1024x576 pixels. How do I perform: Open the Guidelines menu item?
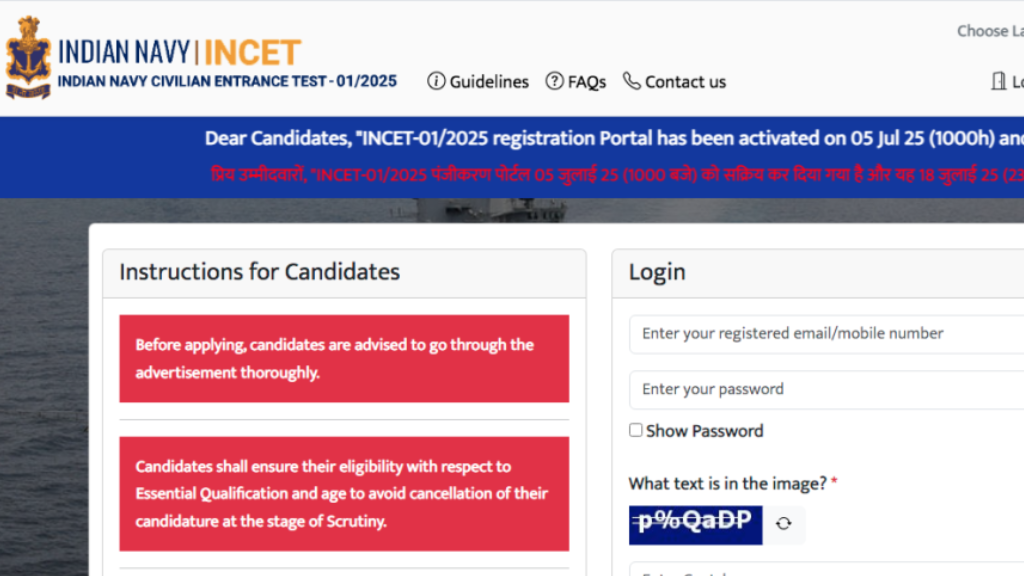488,82
